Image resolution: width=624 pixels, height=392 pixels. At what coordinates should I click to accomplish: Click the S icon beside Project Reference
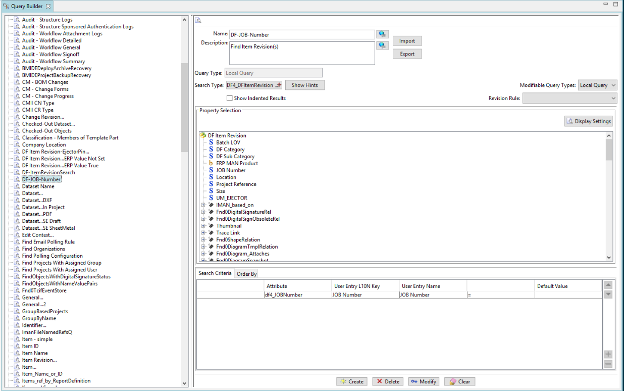tap(211, 184)
